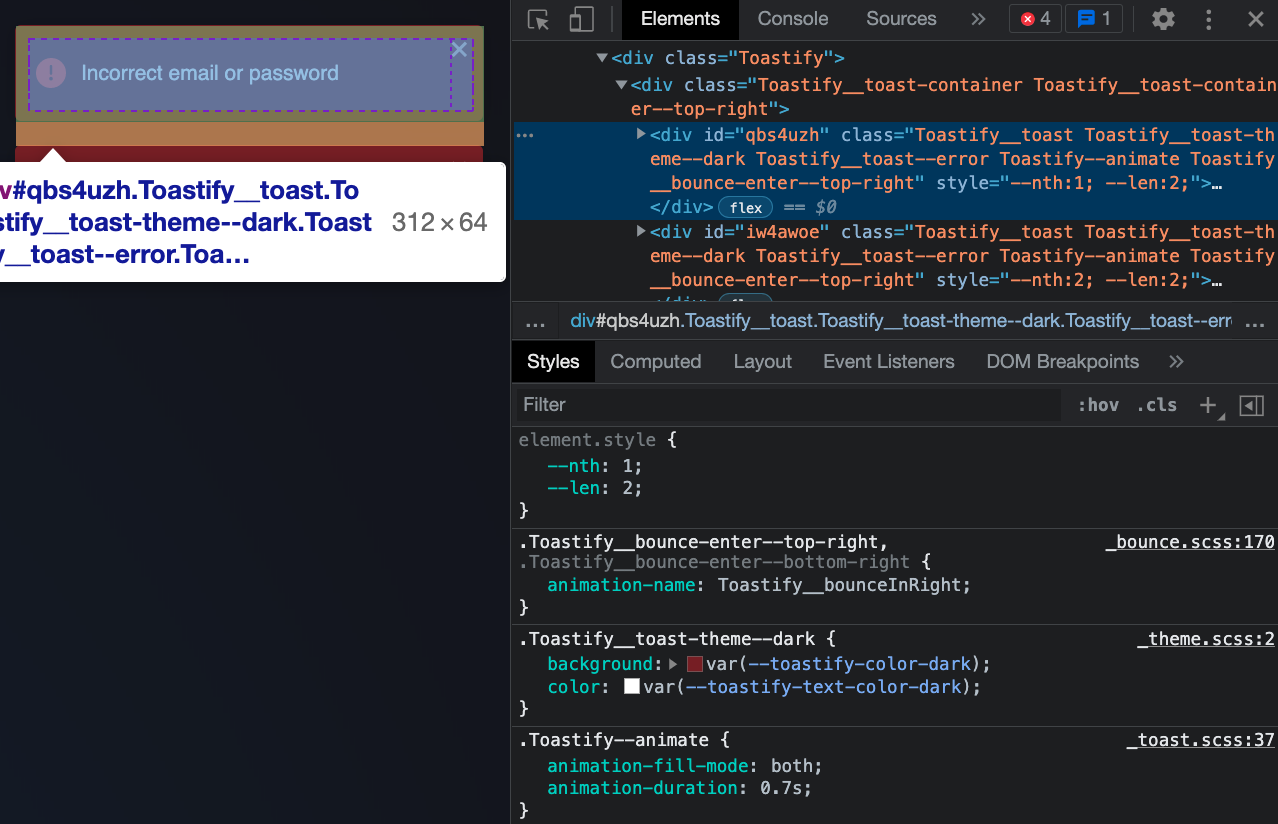
Task: Collapse the div class Toastify node
Action: (x=602, y=58)
